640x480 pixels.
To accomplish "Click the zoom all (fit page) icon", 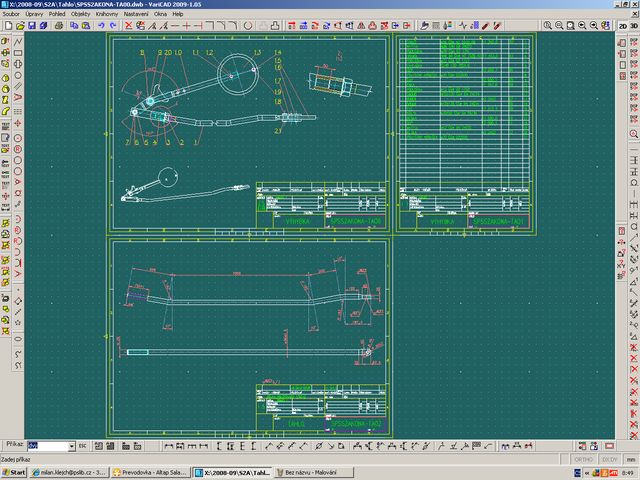I will click(x=571, y=25).
